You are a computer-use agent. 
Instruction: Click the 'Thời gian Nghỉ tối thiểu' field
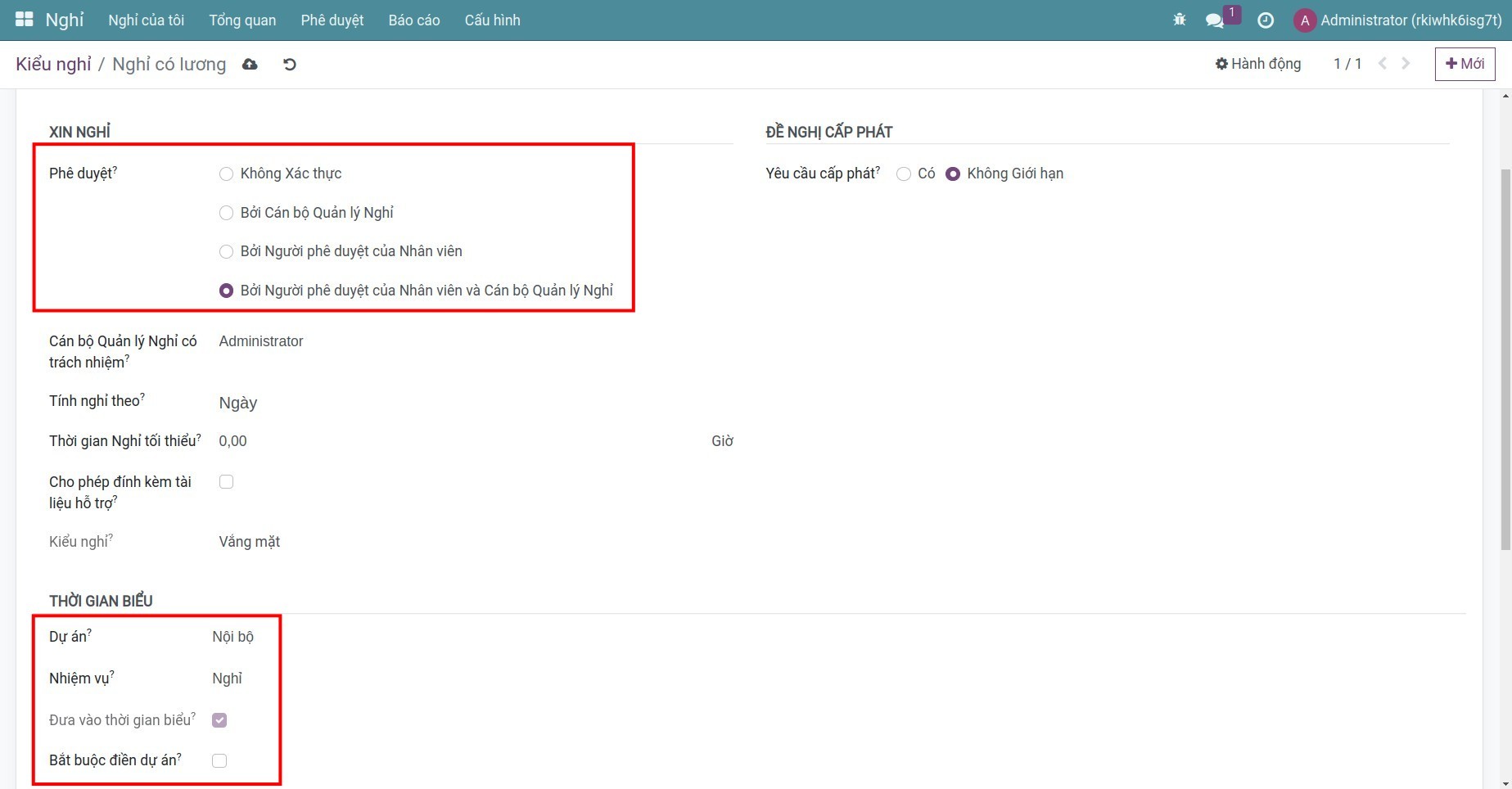458,441
